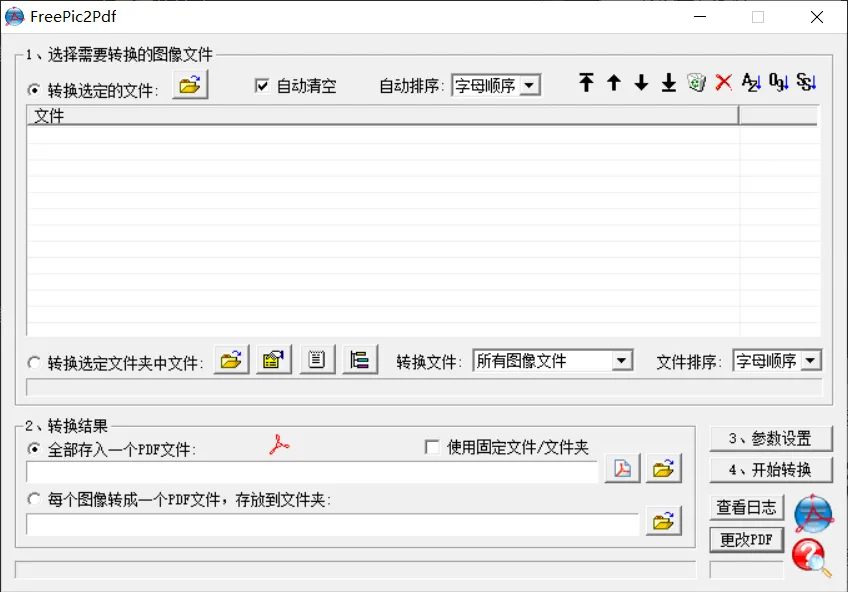Viewport: 848px width, 592px height.
Task: Minimize the FreePic2Pdf window
Action: coord(700,17)
